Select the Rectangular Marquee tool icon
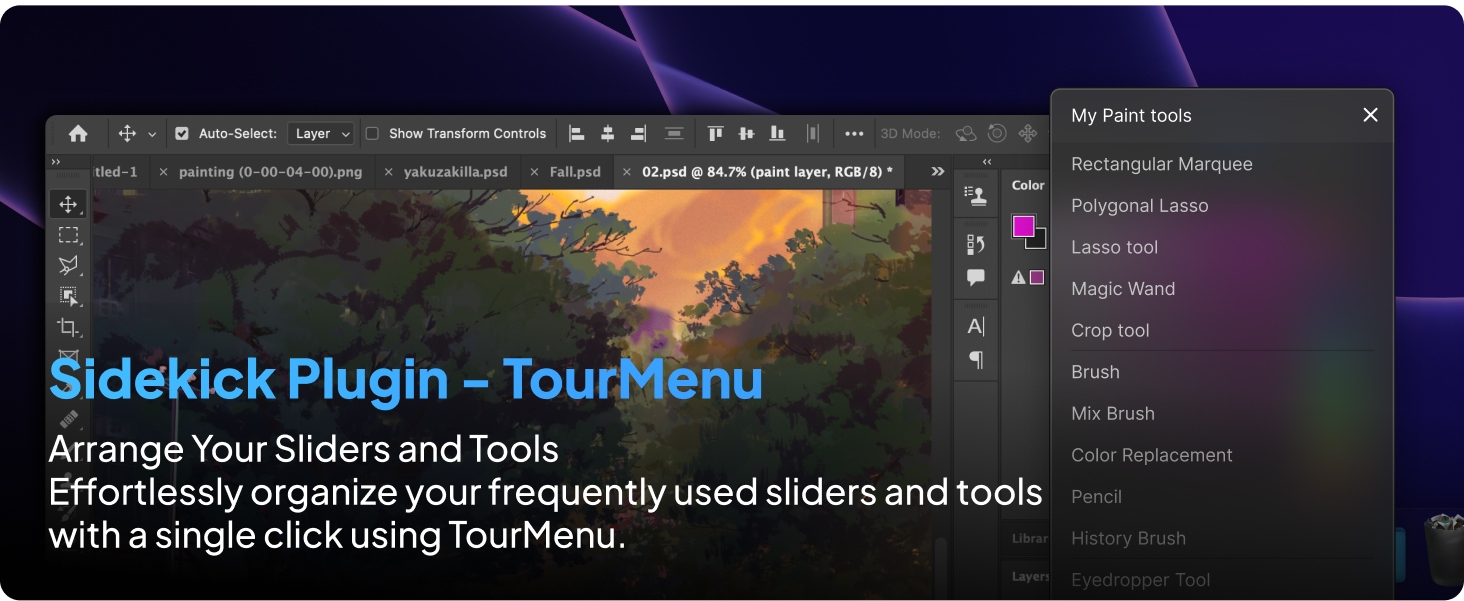The height and width of the screenshot is (601, 1464). tap(68, 236)
